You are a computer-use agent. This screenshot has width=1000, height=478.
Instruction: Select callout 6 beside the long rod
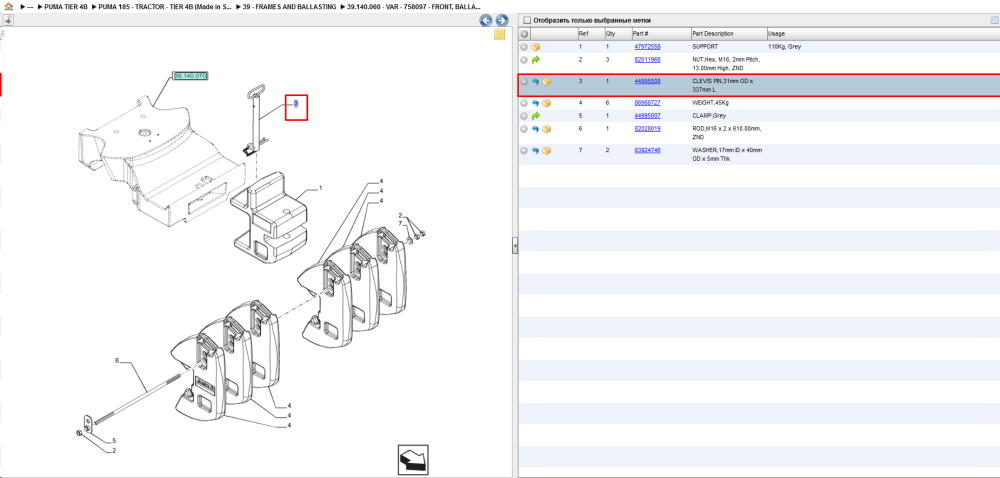pyautogui.click(x=117, y=361)
